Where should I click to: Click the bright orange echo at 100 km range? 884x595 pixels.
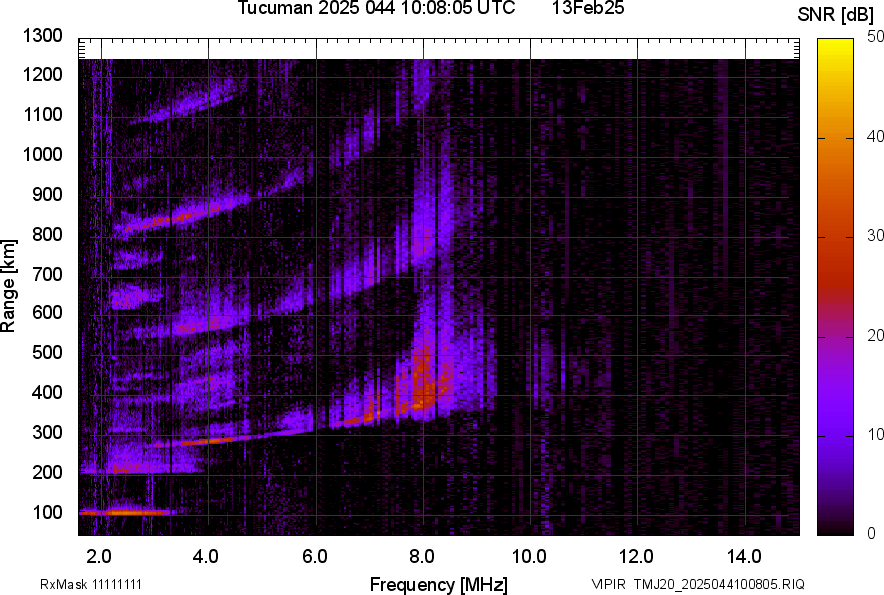tap(125, 512)
